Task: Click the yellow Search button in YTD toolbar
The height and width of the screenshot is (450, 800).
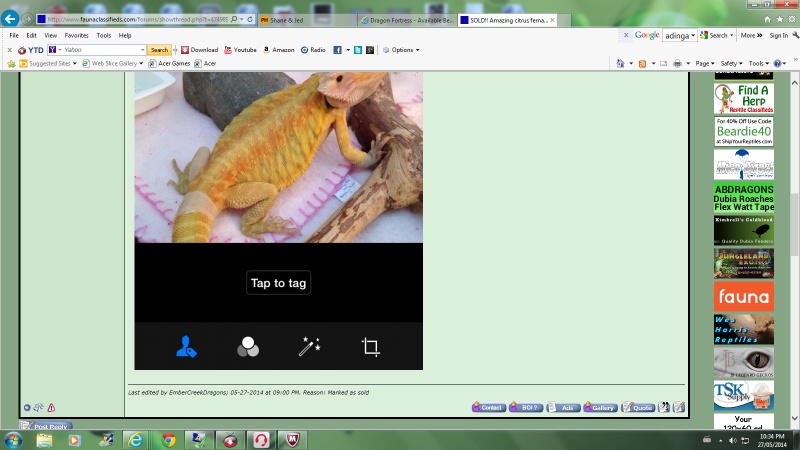Action: 159,50
